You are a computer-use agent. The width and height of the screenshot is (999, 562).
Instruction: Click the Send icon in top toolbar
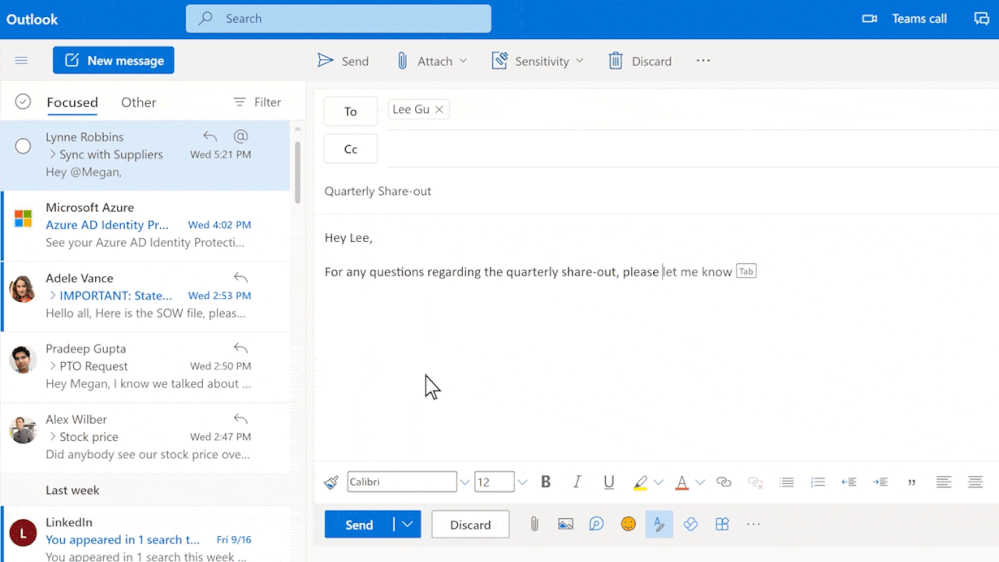[x=326, y=61]
